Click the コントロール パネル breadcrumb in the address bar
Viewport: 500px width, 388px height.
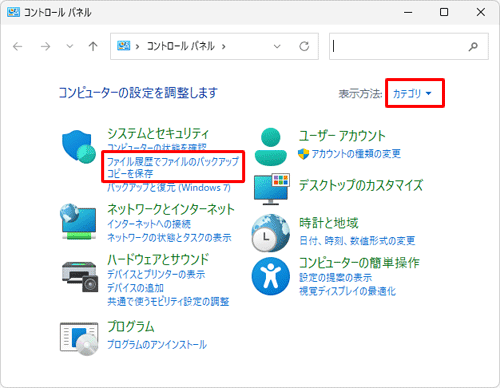pyautogui.click(x=180, y=46)
